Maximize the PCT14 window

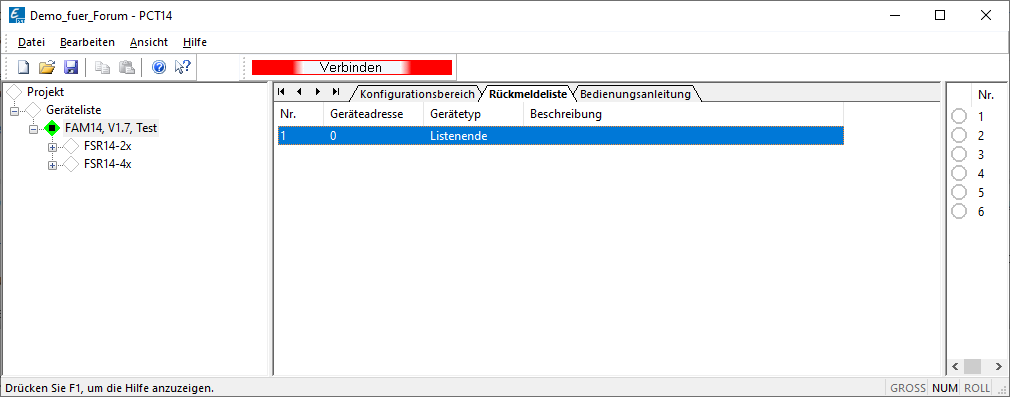coord(940,15)
